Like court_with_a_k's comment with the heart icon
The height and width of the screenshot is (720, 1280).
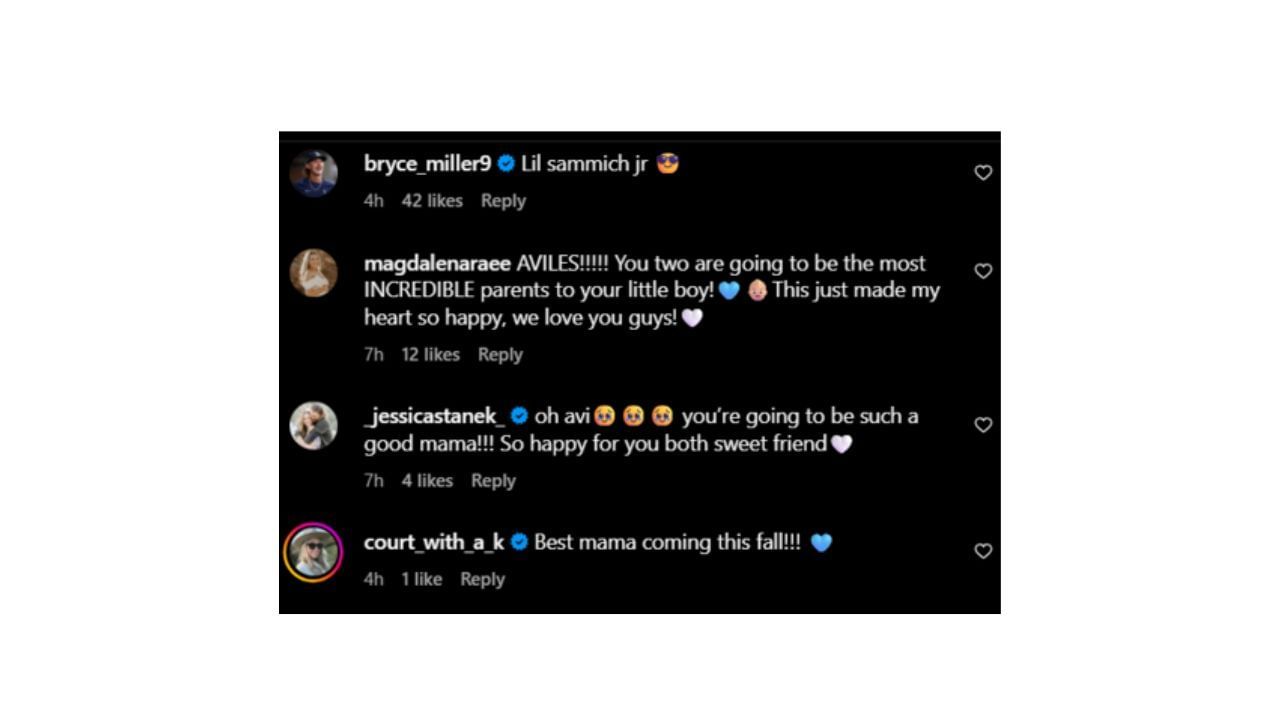(x=983, y=551)
